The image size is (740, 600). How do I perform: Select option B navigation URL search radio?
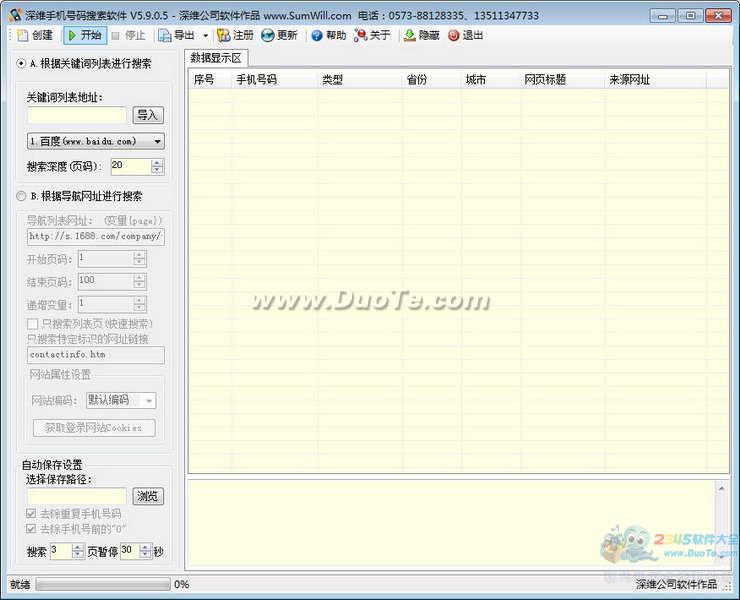(21, 196)
